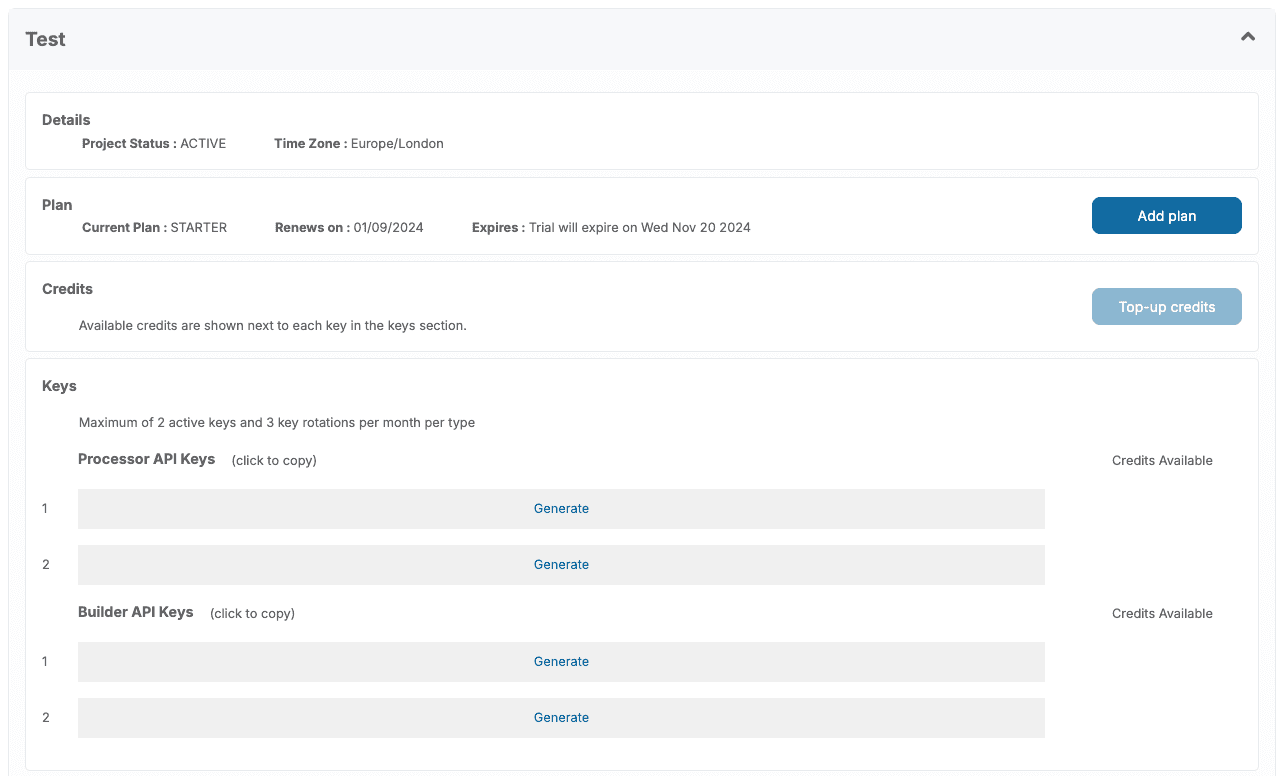The image size is (1280, 776).
Task: Click "(click to copy)" beside Processor API Keys
Action: (x=274, y=461)
